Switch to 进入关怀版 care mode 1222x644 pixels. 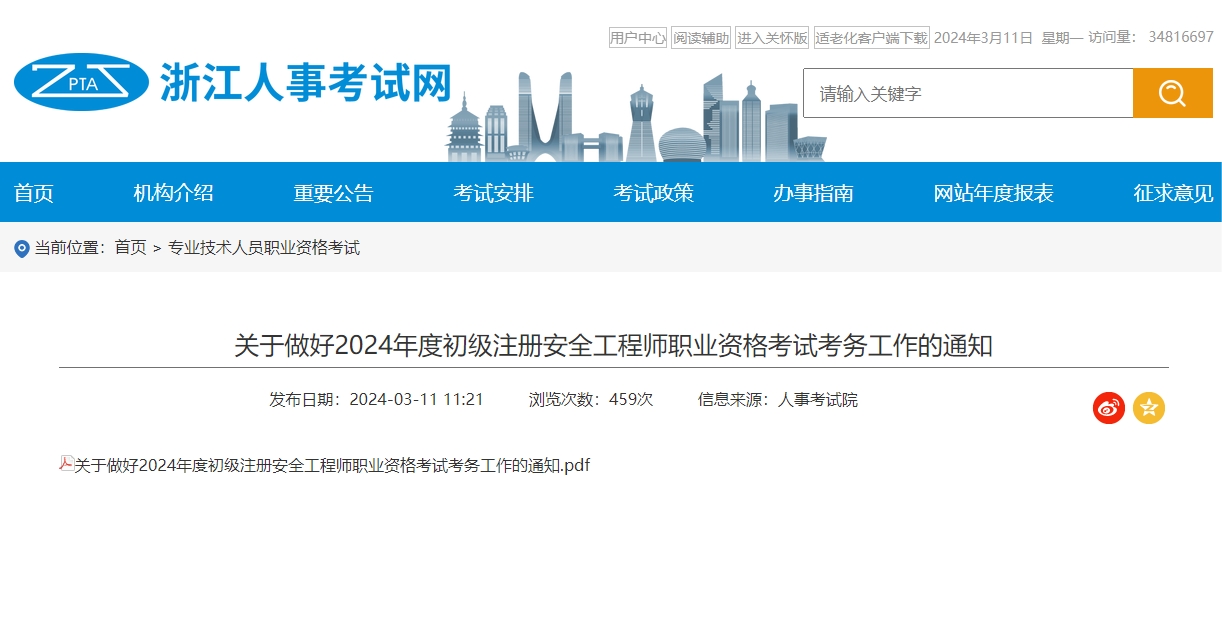(772, 38)
